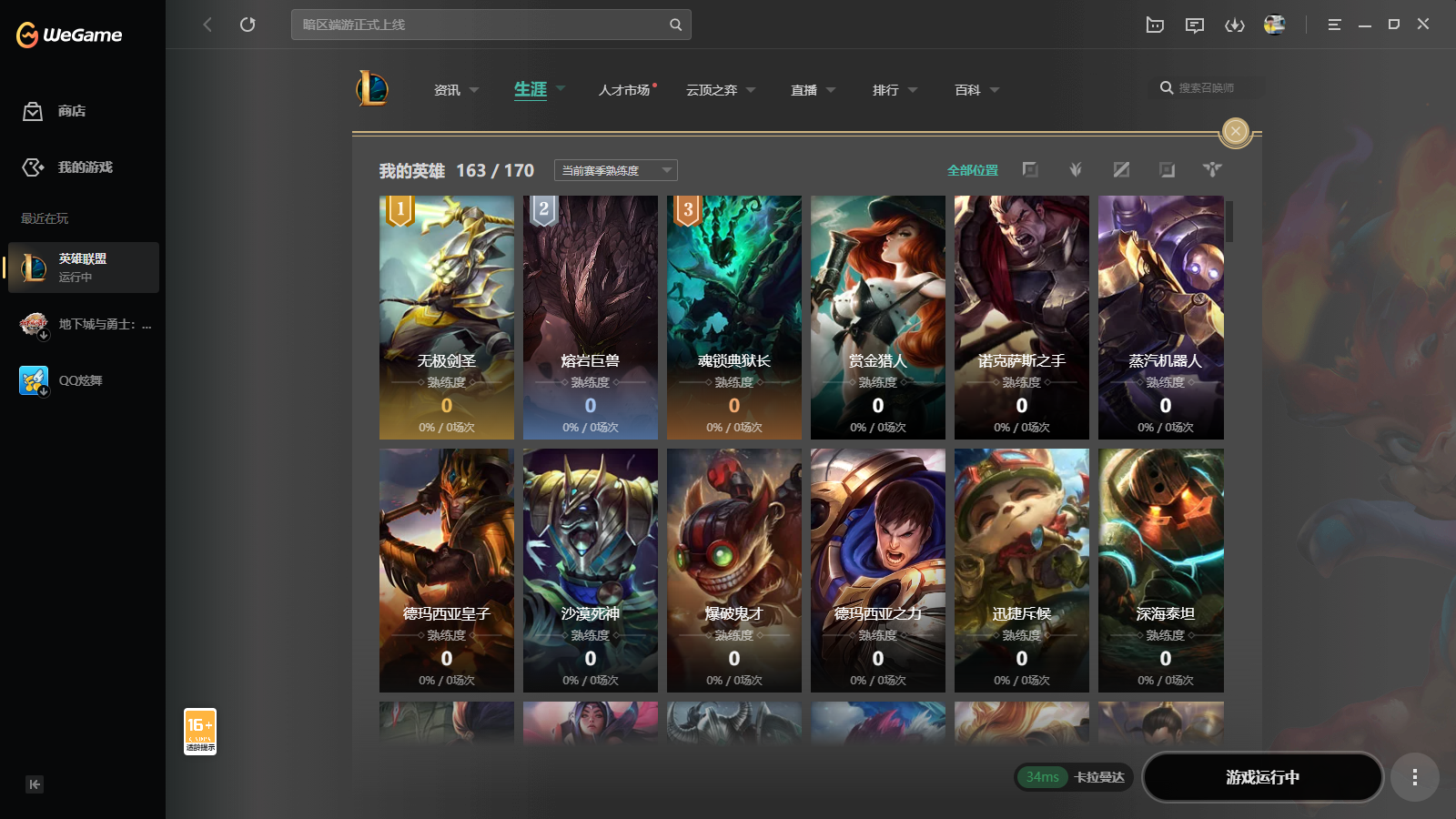Image resolution: width=1456 pixels, height=819 pixels.
Task: Expand the 直播 dropdown arrow
Action: (831, 90)
